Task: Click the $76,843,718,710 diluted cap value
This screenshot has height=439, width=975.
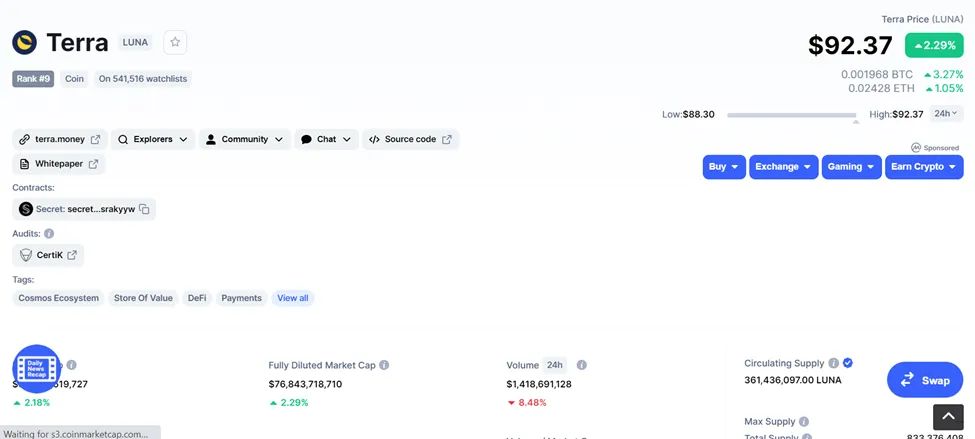Action: point(305,384)
